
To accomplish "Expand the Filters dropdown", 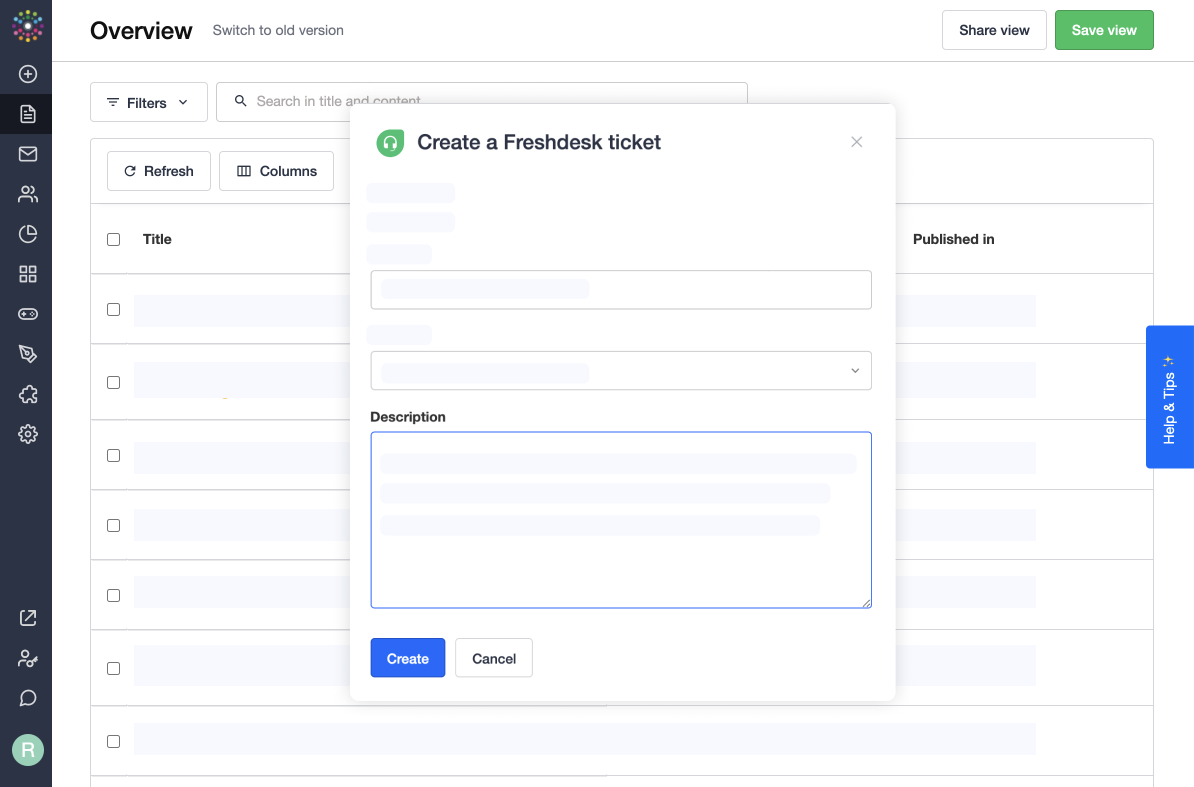I will pyautogui.click(x=148, y=102).
